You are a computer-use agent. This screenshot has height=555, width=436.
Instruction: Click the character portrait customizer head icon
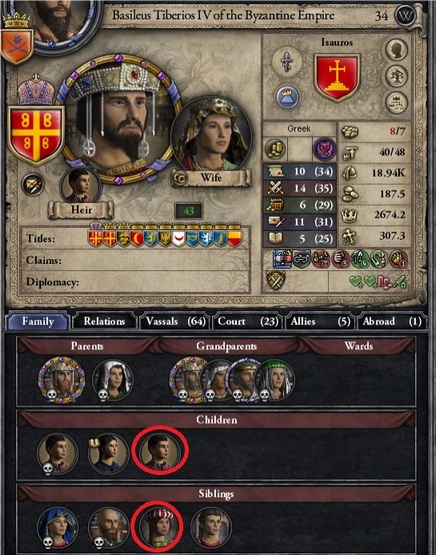tap(396, 50)
